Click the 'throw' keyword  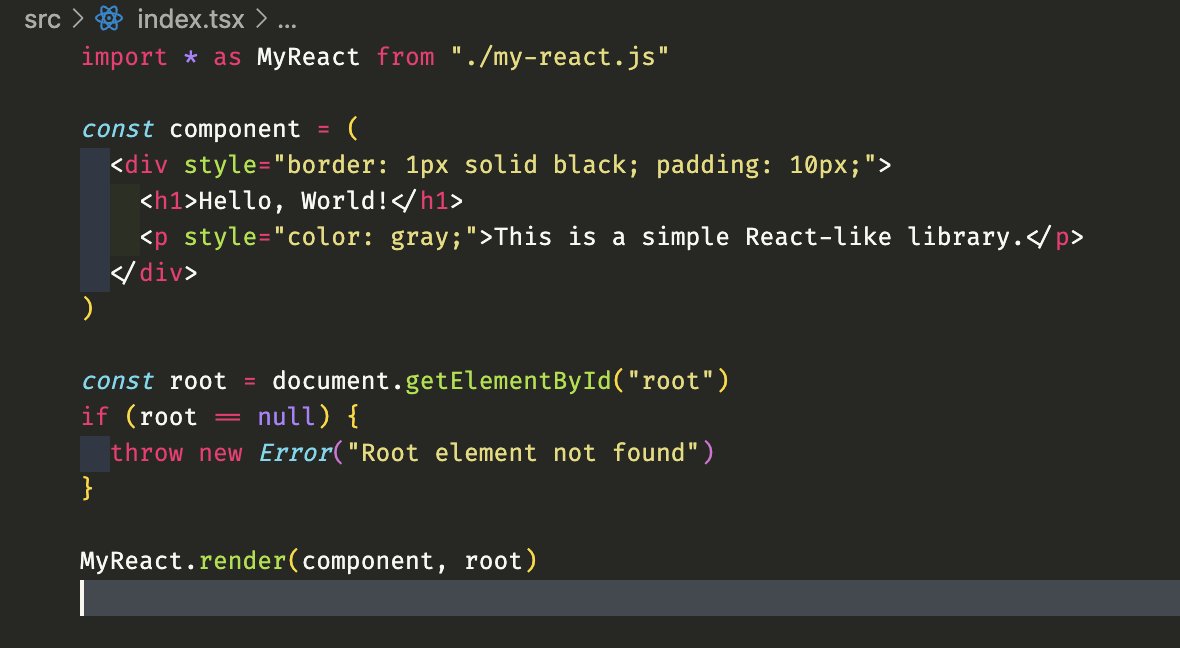(x=147, y=453)
